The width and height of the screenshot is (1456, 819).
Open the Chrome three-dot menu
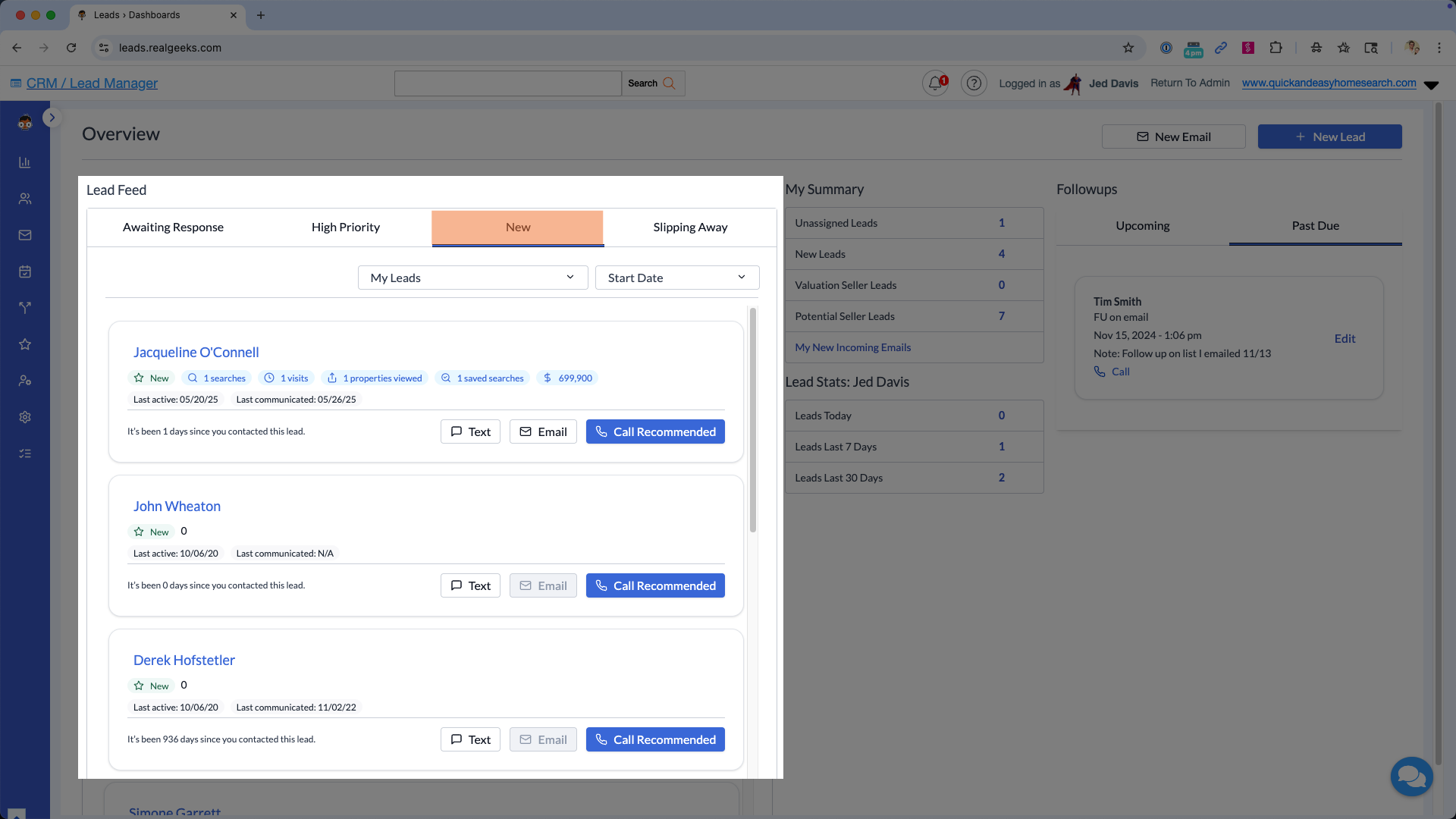(1439, 48)
